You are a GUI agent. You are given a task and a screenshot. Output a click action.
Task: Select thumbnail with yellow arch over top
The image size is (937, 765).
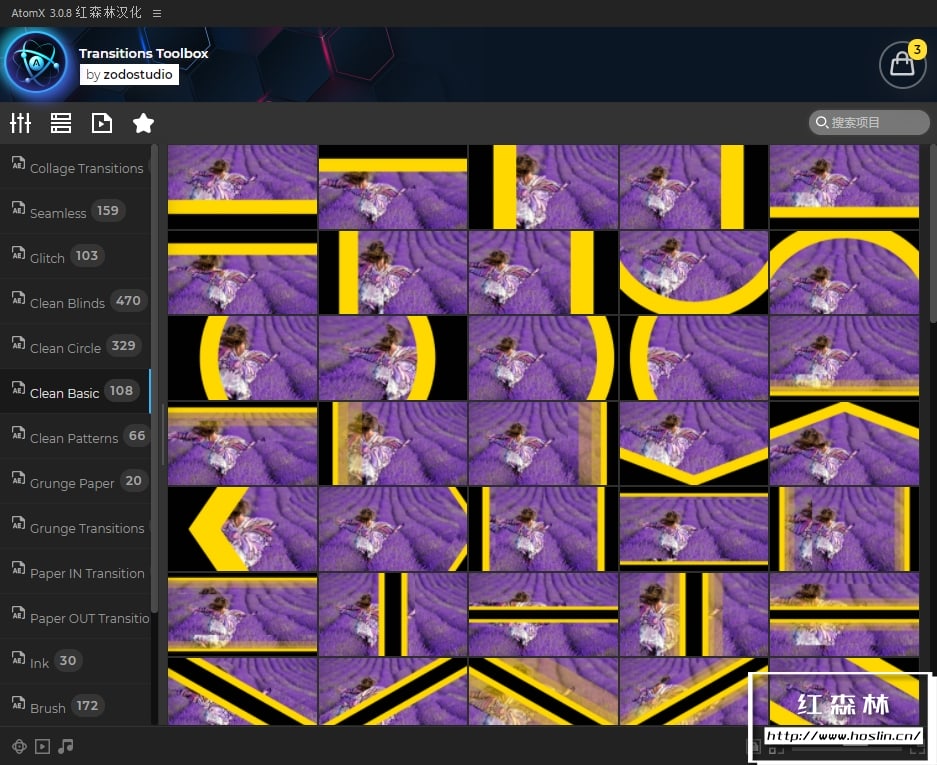[x=844, y=273]
